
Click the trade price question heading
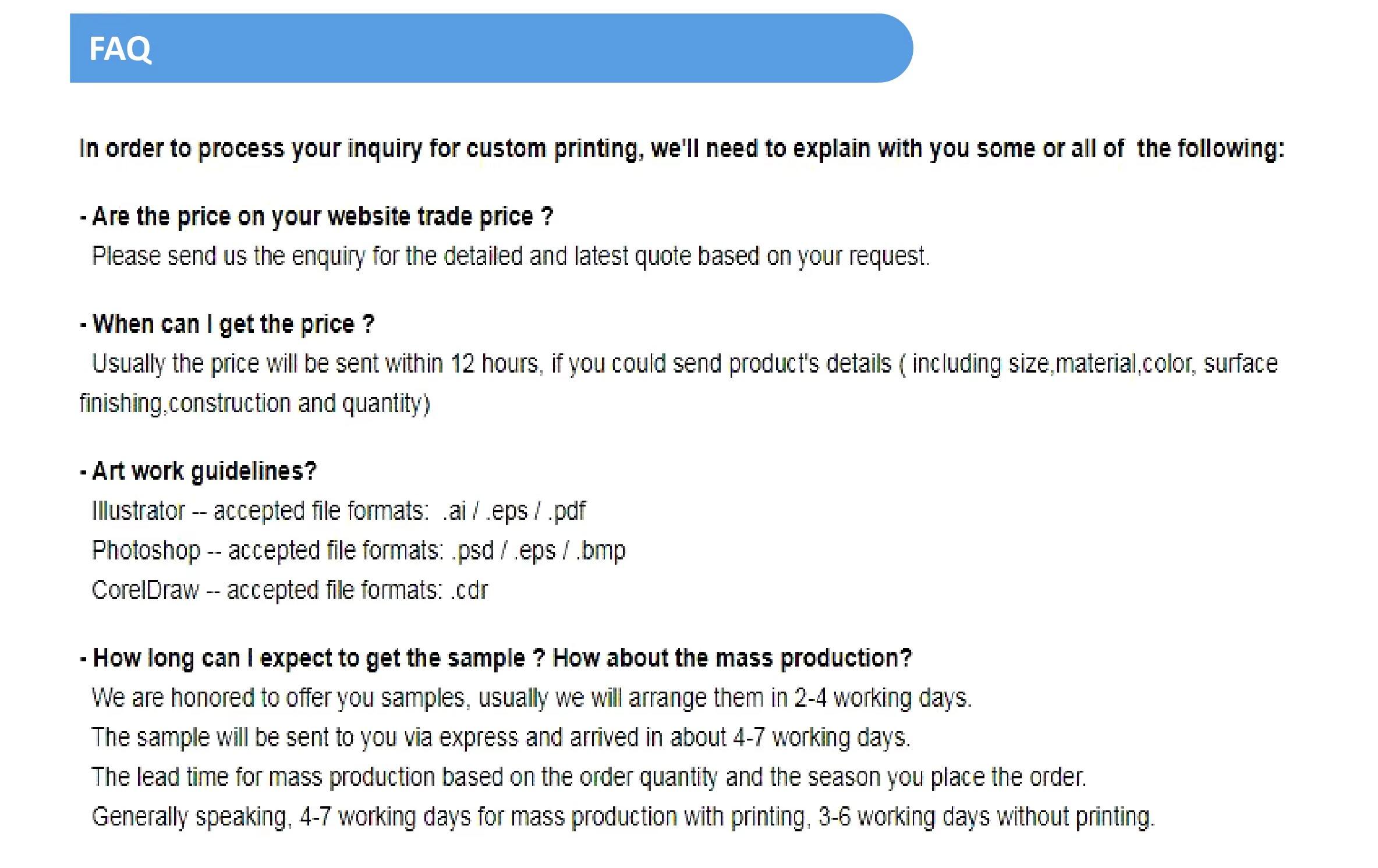click(317, 217)
